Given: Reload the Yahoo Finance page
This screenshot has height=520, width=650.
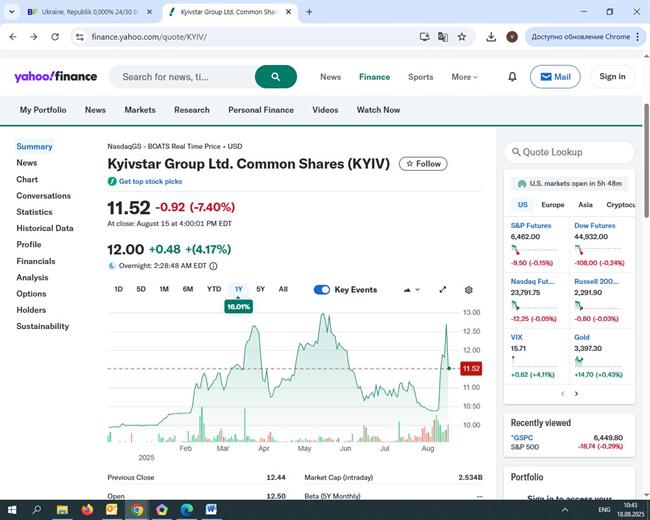Looking at the screenshot, I should pyautogui.click(x=55, y=37).
